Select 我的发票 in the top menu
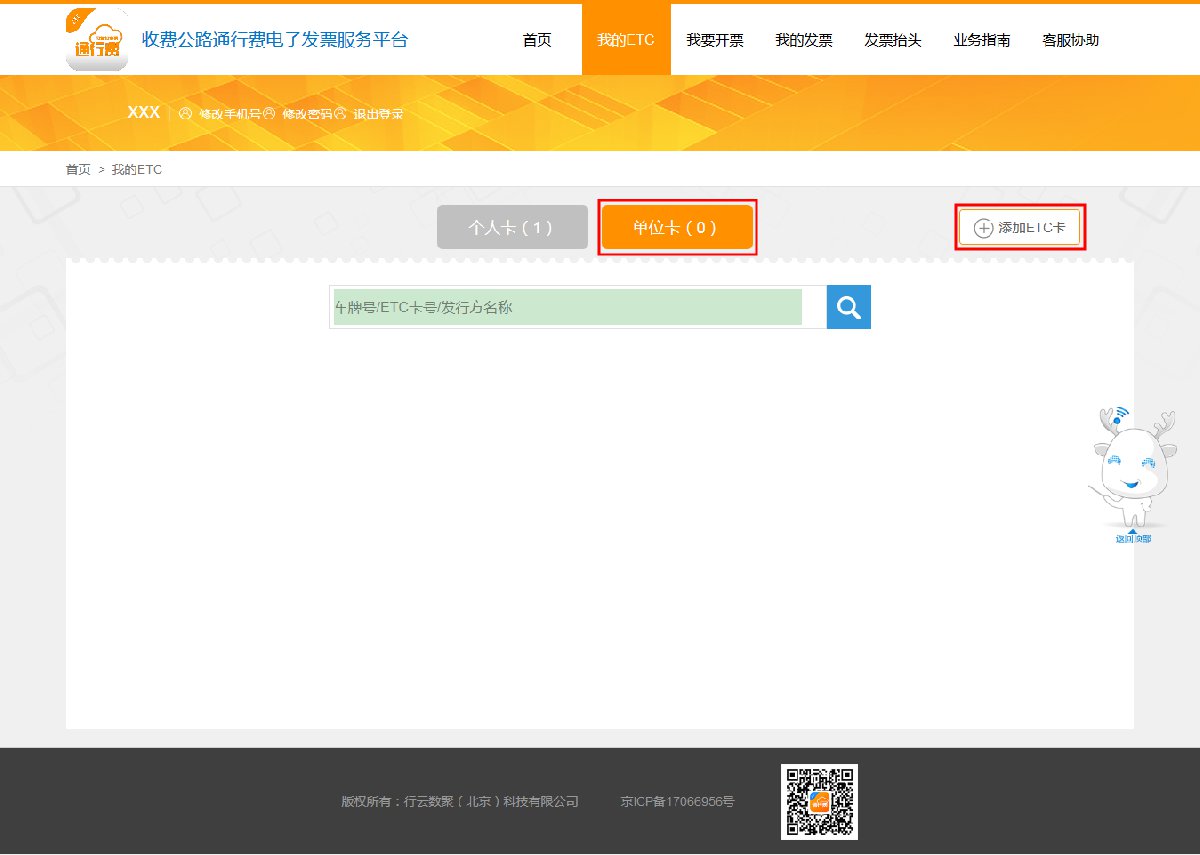Viewport: 1200px width, 855px height. (x=804, y=40)
